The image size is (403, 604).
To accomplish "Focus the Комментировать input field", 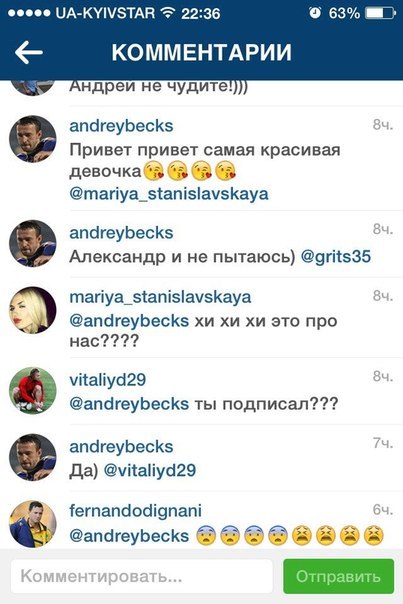I will 142,576.
